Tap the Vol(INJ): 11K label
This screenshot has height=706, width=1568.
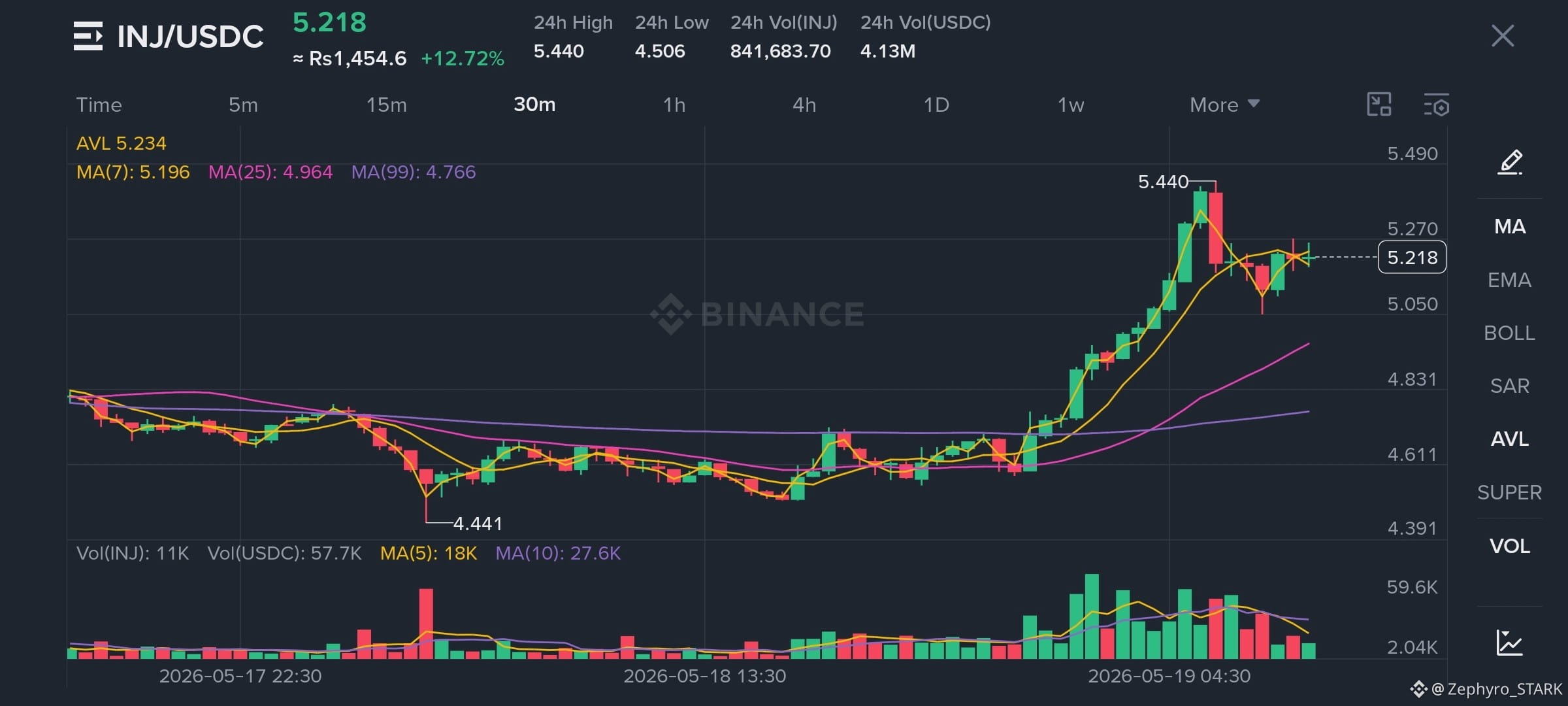click(133, 554)
